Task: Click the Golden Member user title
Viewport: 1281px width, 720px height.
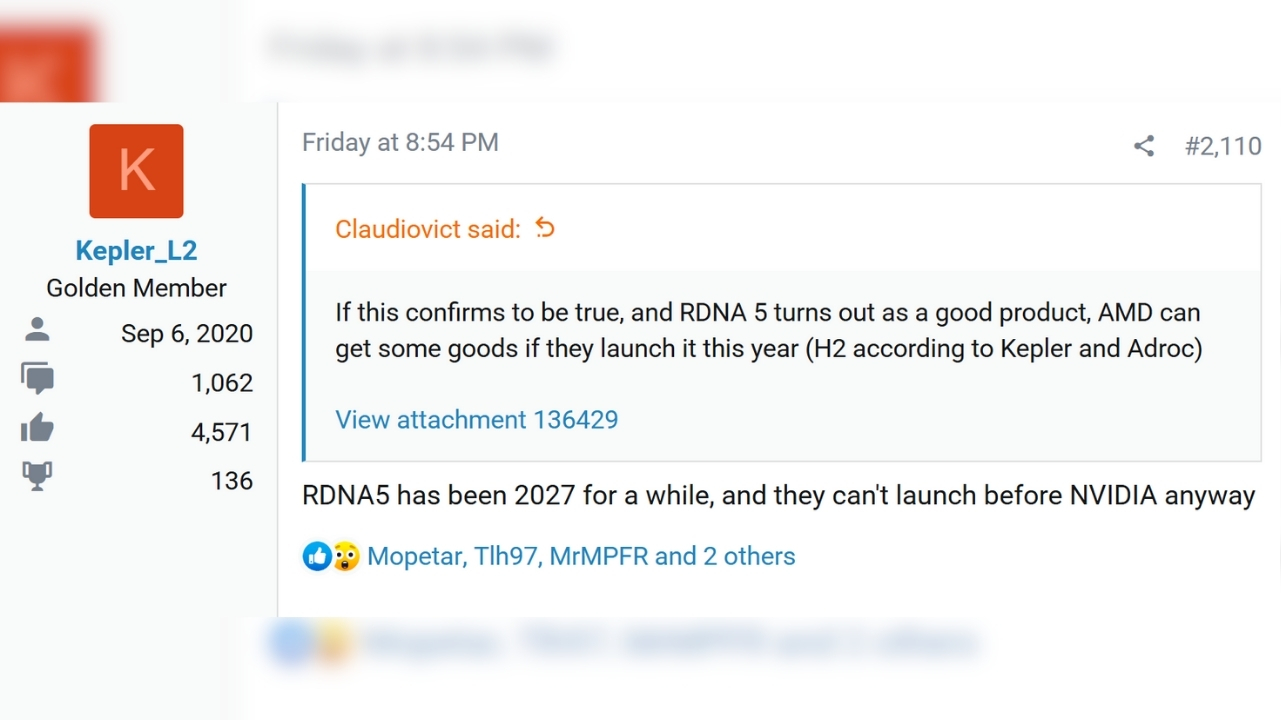Action: [136, 288]
